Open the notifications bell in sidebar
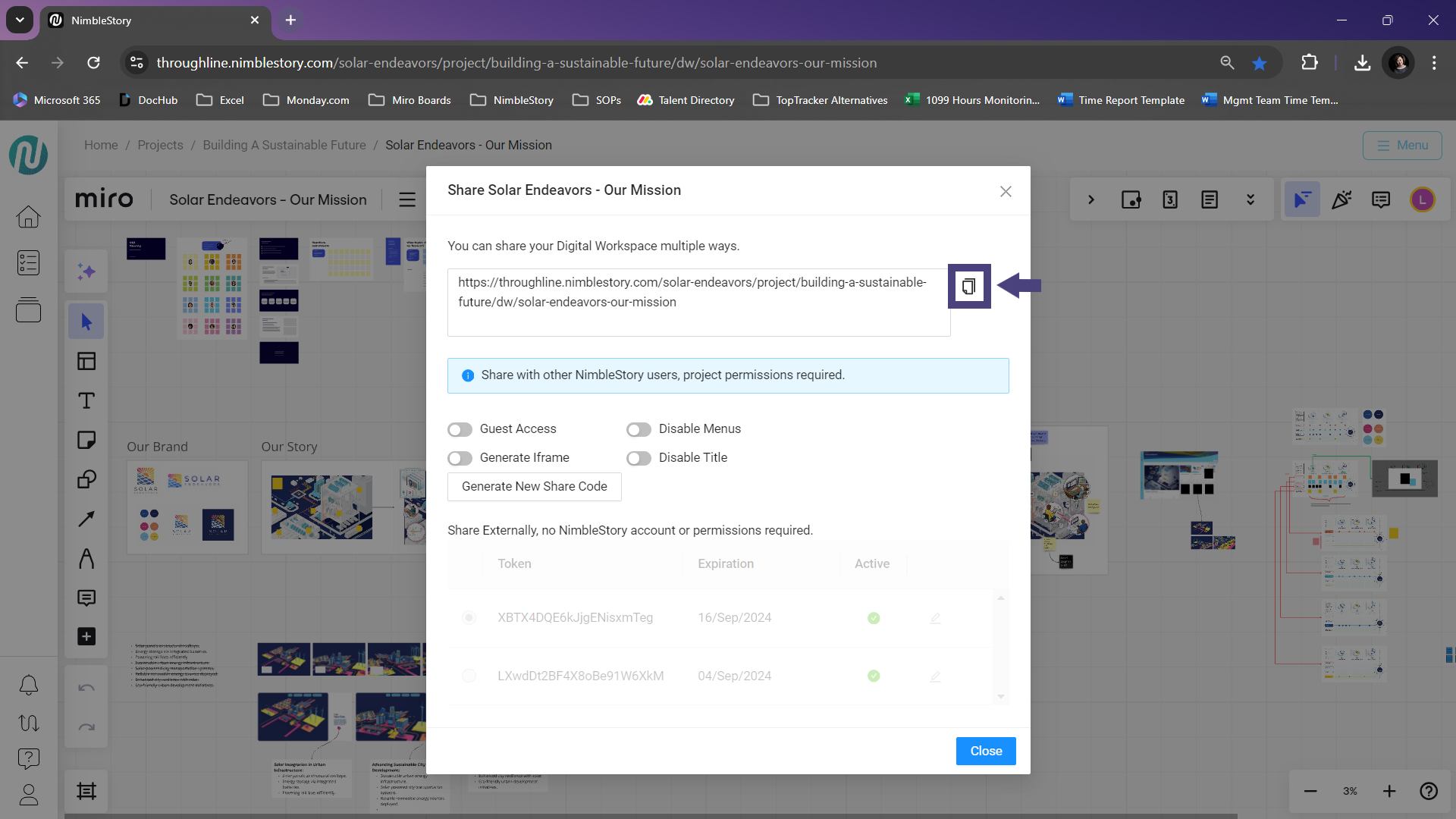Viewport: 1456px width, 819px height. click(x=29, y=686)
